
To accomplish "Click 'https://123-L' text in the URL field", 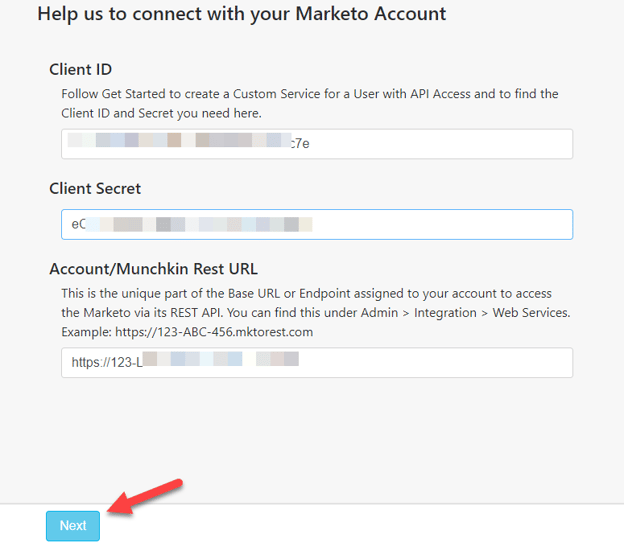I will pos(107,362).
